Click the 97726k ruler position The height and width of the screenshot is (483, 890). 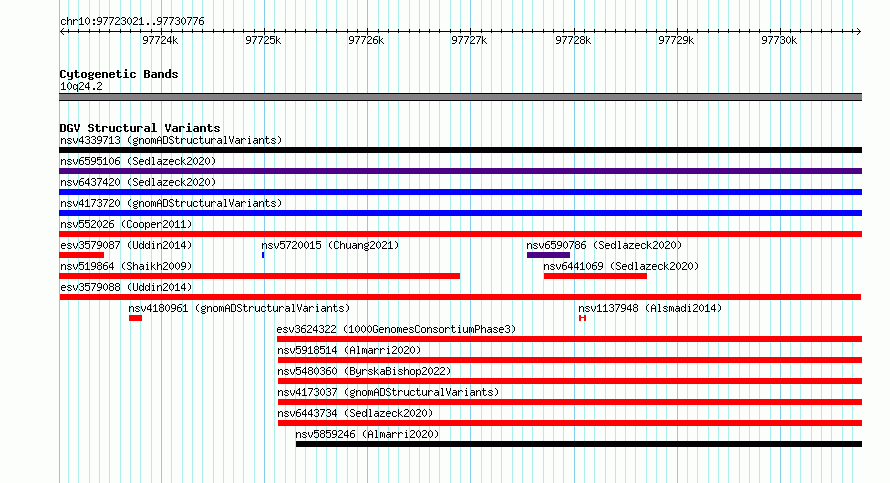(x=366, y=40)
